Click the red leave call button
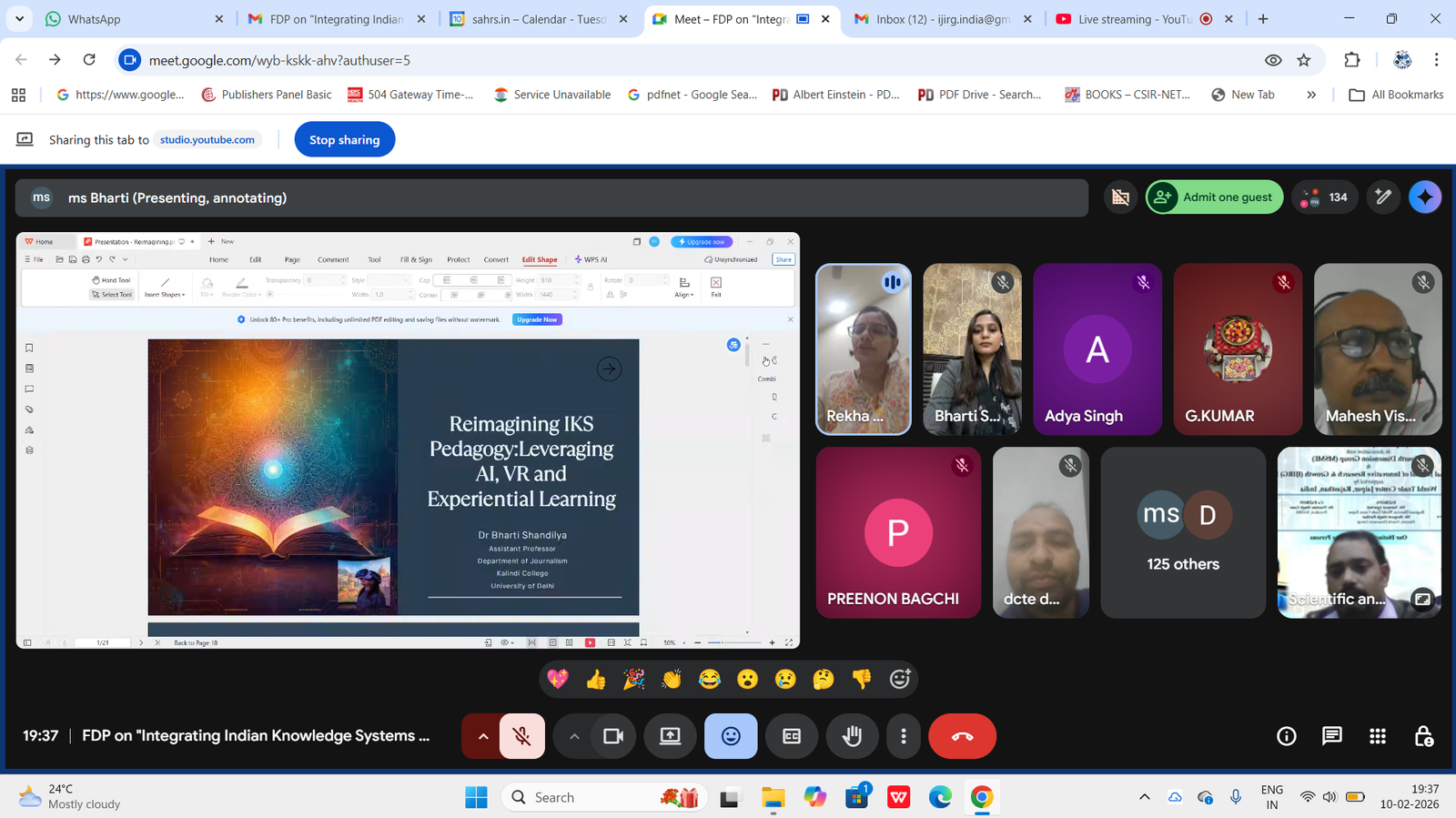Image resolution: width=1456 pixels, height=818 pixels. click(962, 736)
